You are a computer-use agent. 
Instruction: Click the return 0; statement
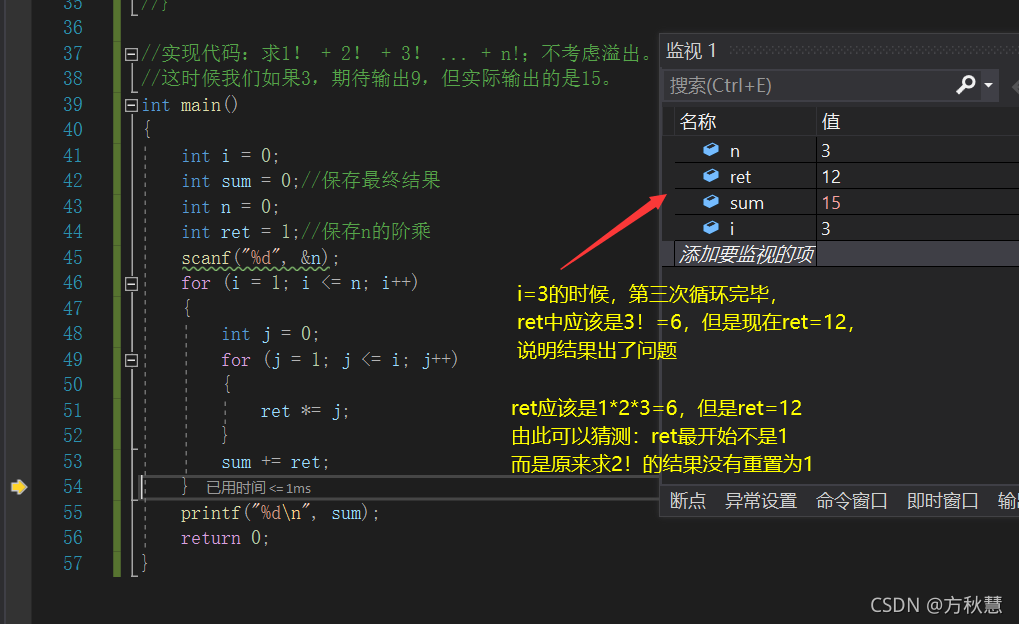[225, 538]
